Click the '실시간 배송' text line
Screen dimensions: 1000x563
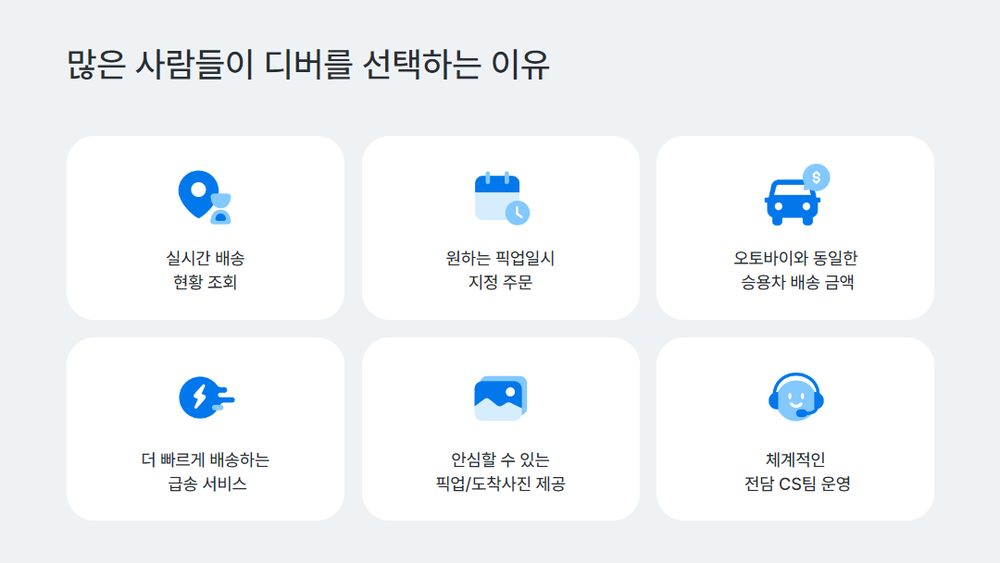click(x=205, y=258)
